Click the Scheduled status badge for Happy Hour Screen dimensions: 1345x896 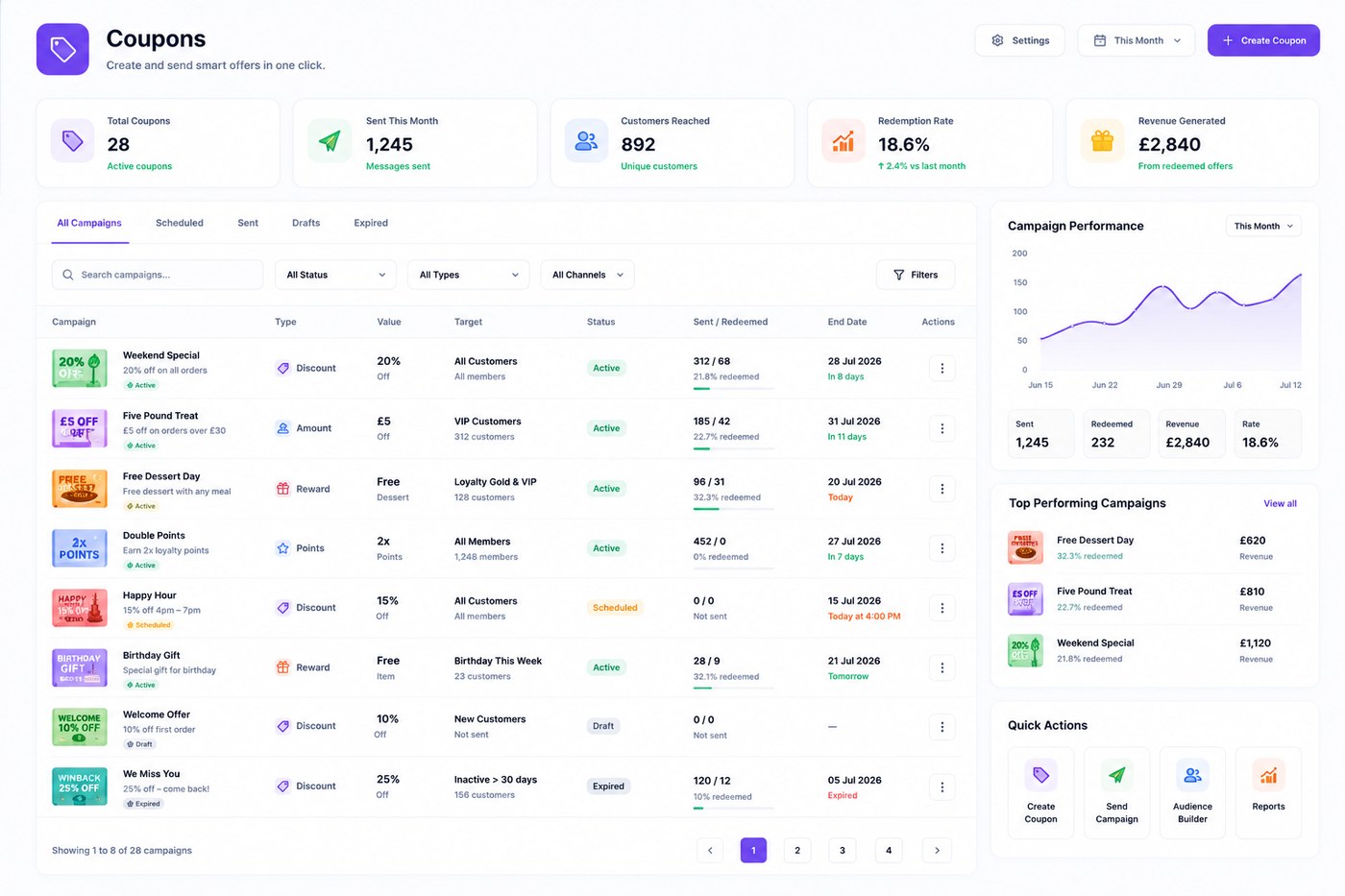[615, 608]
